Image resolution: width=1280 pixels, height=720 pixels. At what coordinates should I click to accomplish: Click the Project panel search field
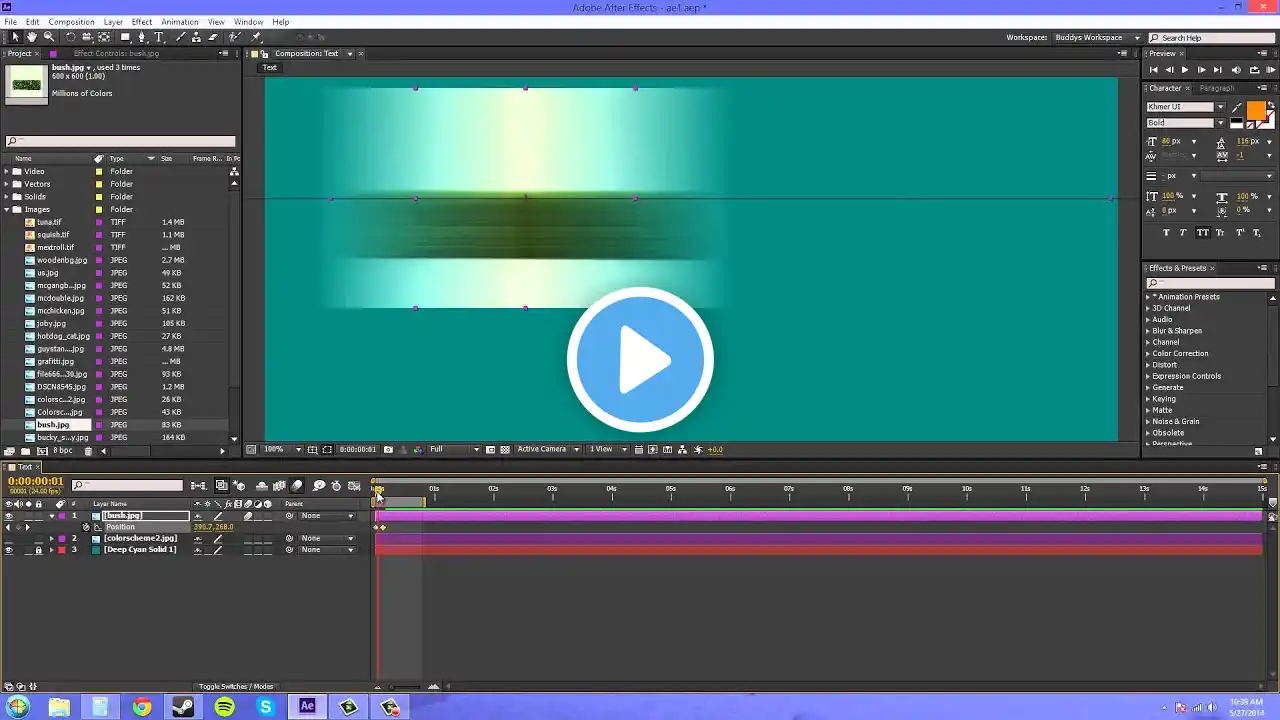click(121, 142)
